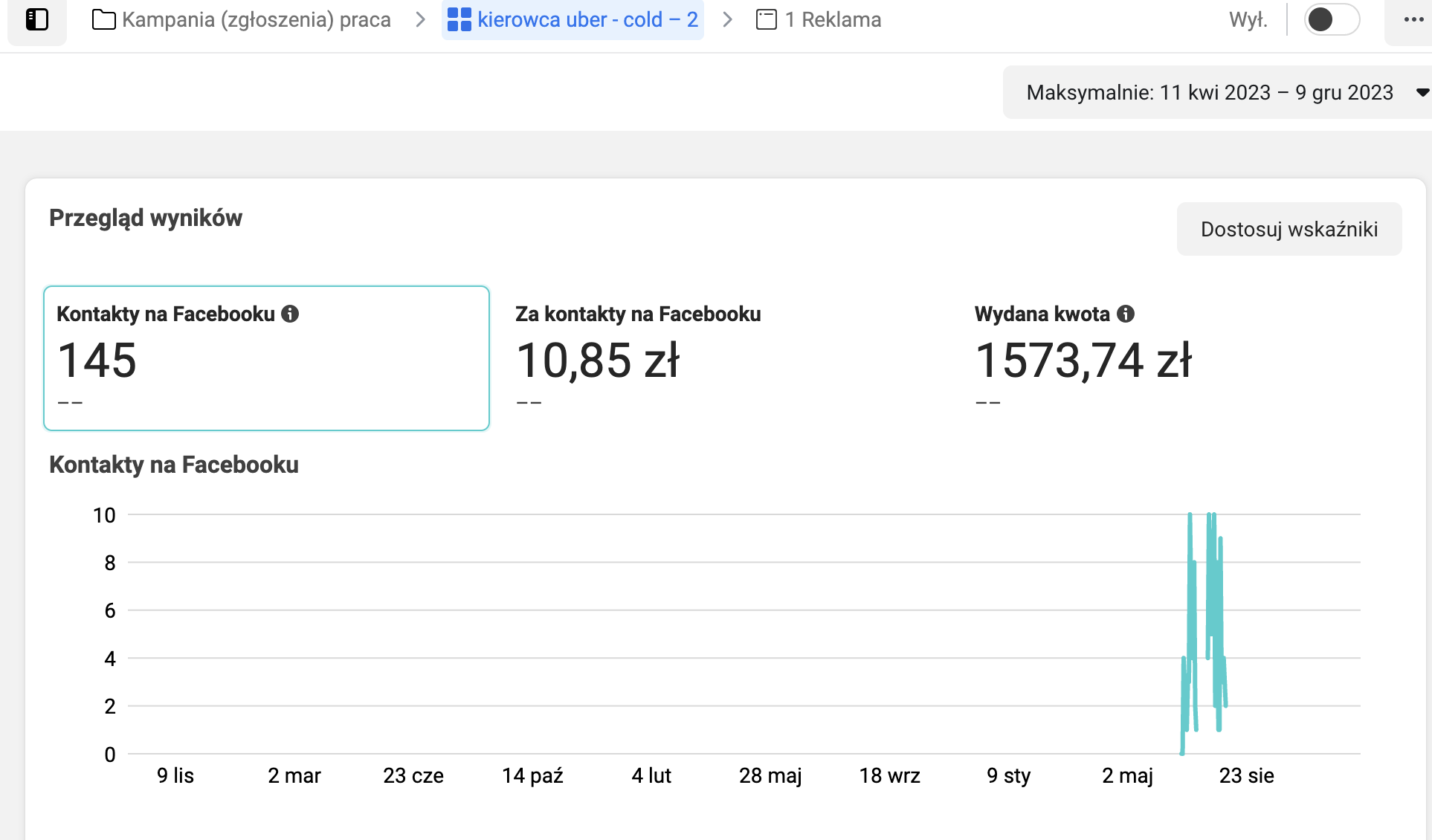Click the campaign folder icon

tap(103, 19)
